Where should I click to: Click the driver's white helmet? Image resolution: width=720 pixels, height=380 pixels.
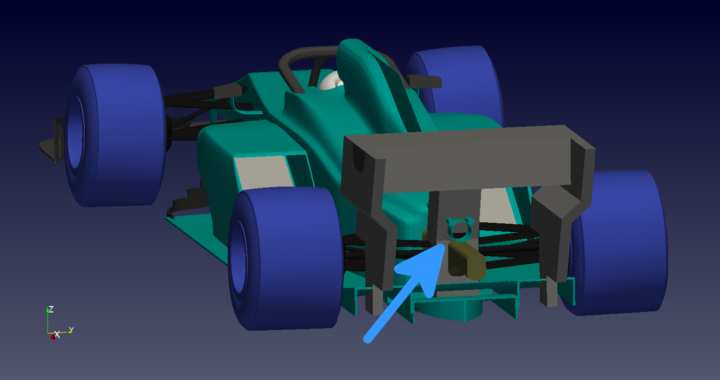[331, 82]
